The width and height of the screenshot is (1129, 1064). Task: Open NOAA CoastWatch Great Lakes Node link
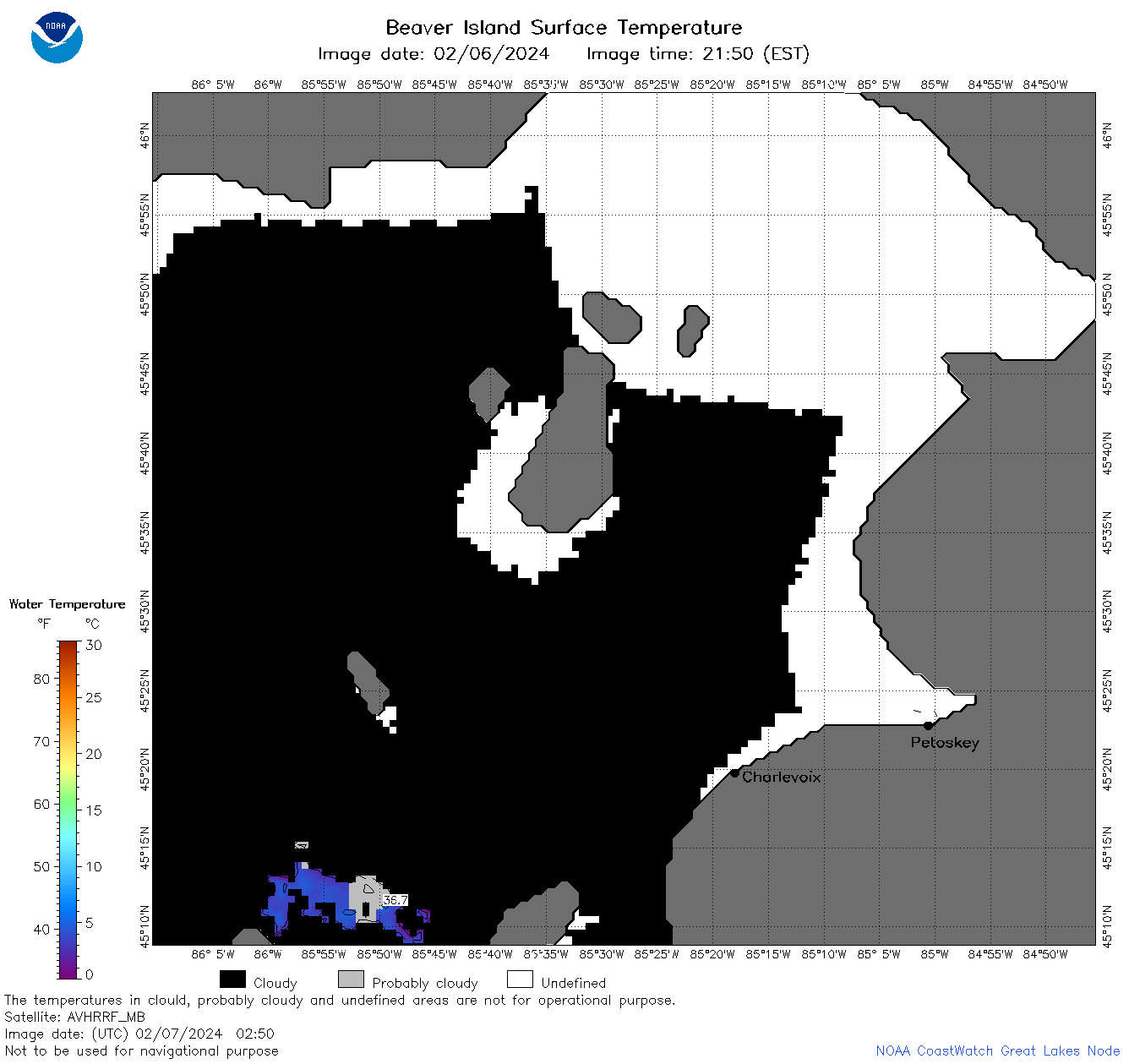(998, 1050)
